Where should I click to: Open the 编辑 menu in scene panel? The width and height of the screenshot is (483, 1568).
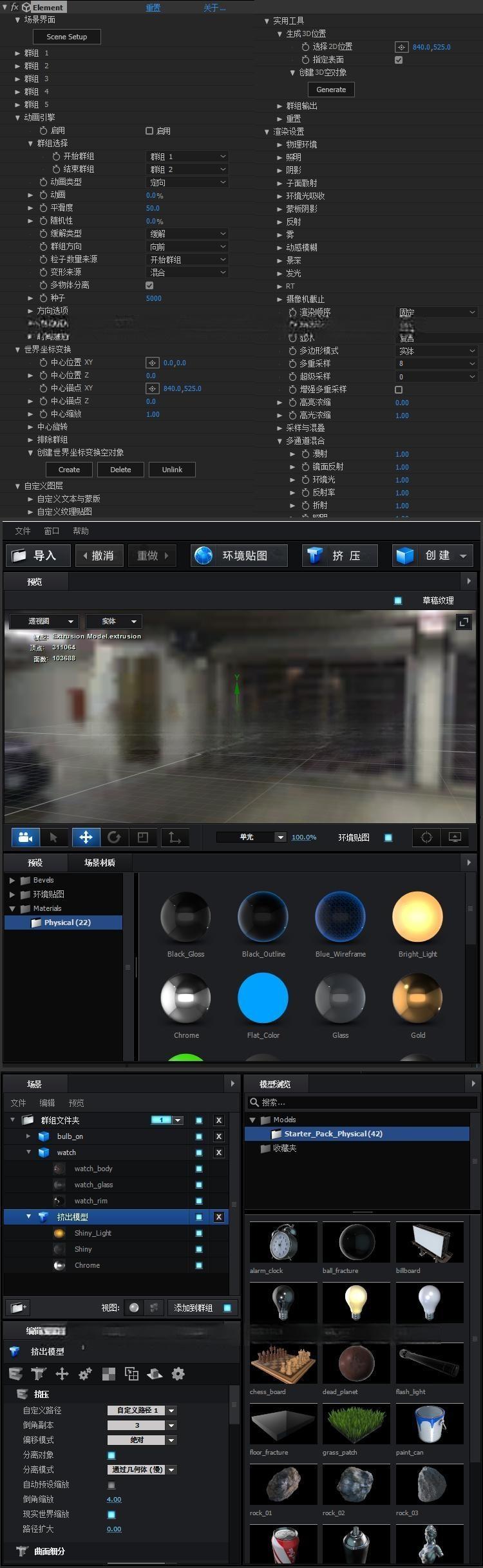point(47,1103)
